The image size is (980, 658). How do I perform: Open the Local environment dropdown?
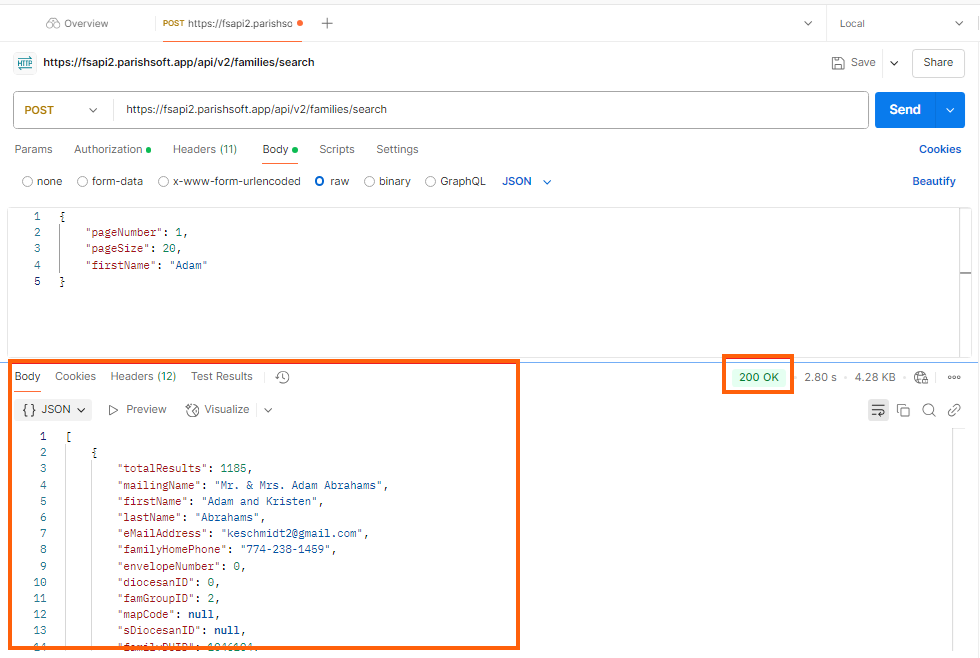[x=901, y=24]
